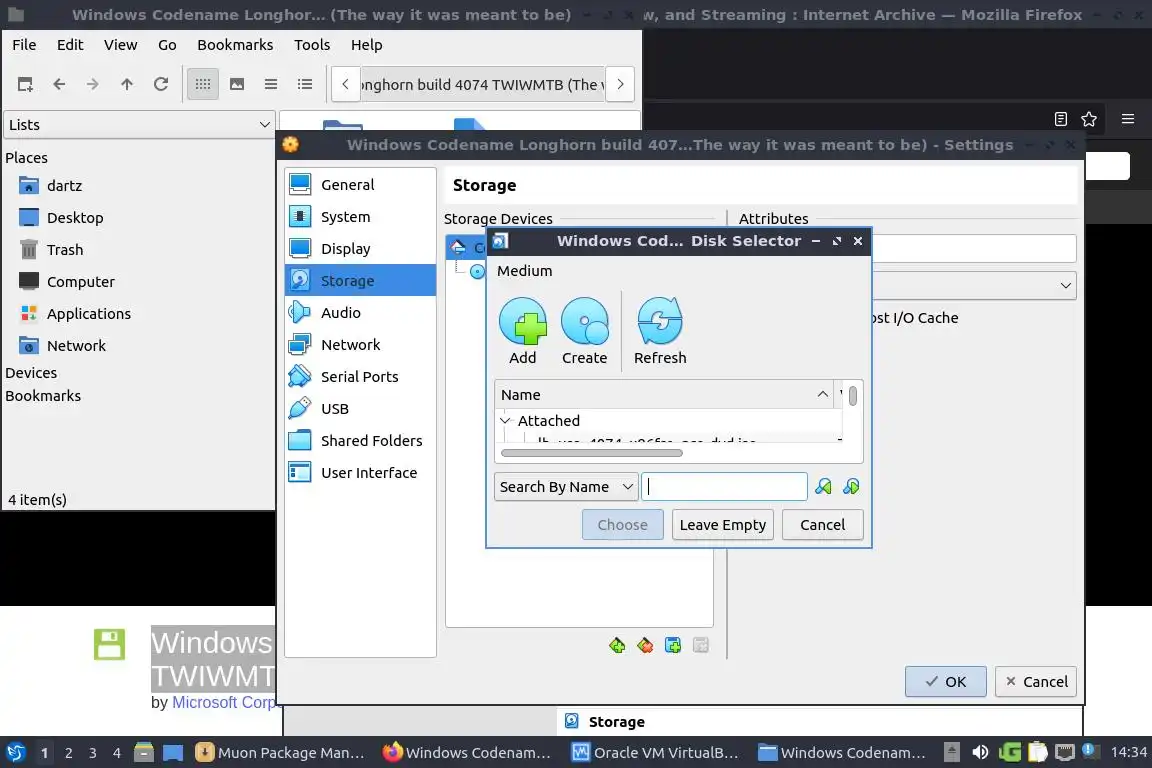
Task: Open Shared Folders settings category
Action: point(360,440)
